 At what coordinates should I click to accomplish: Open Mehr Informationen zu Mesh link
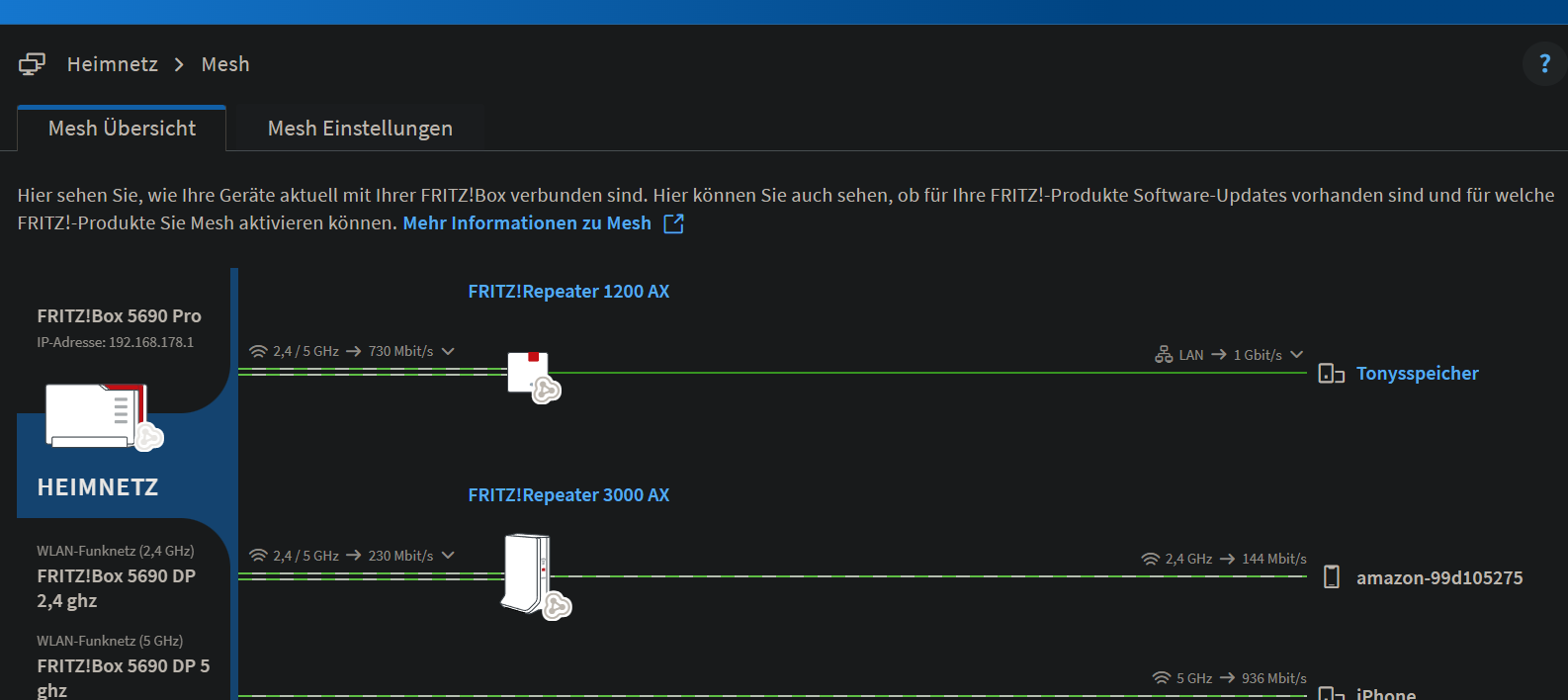tap(527, 223)
